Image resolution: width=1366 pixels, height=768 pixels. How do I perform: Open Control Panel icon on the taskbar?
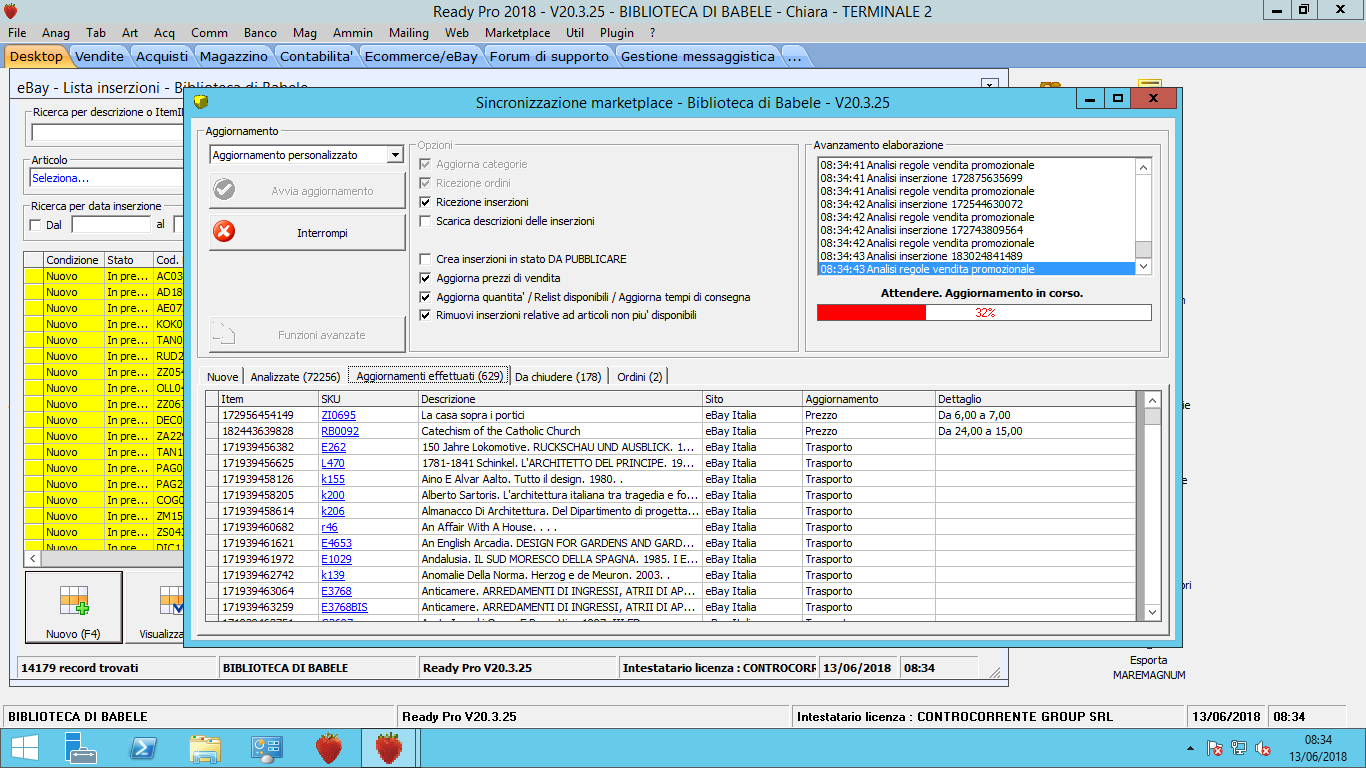[x=267, y=747]
